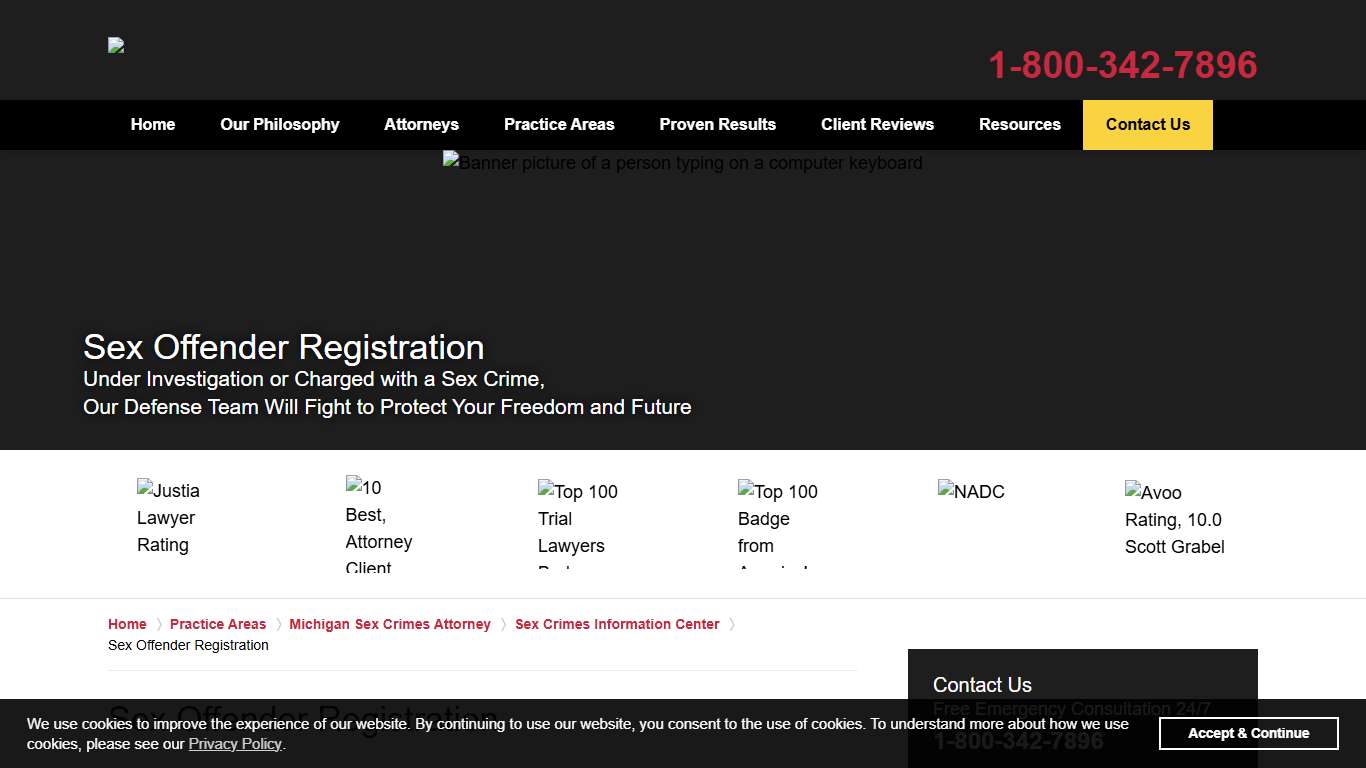The height and width of the screenshot is (768, 1366).
Task: Open the Privacy Policy link
Action: coord(235,744)
